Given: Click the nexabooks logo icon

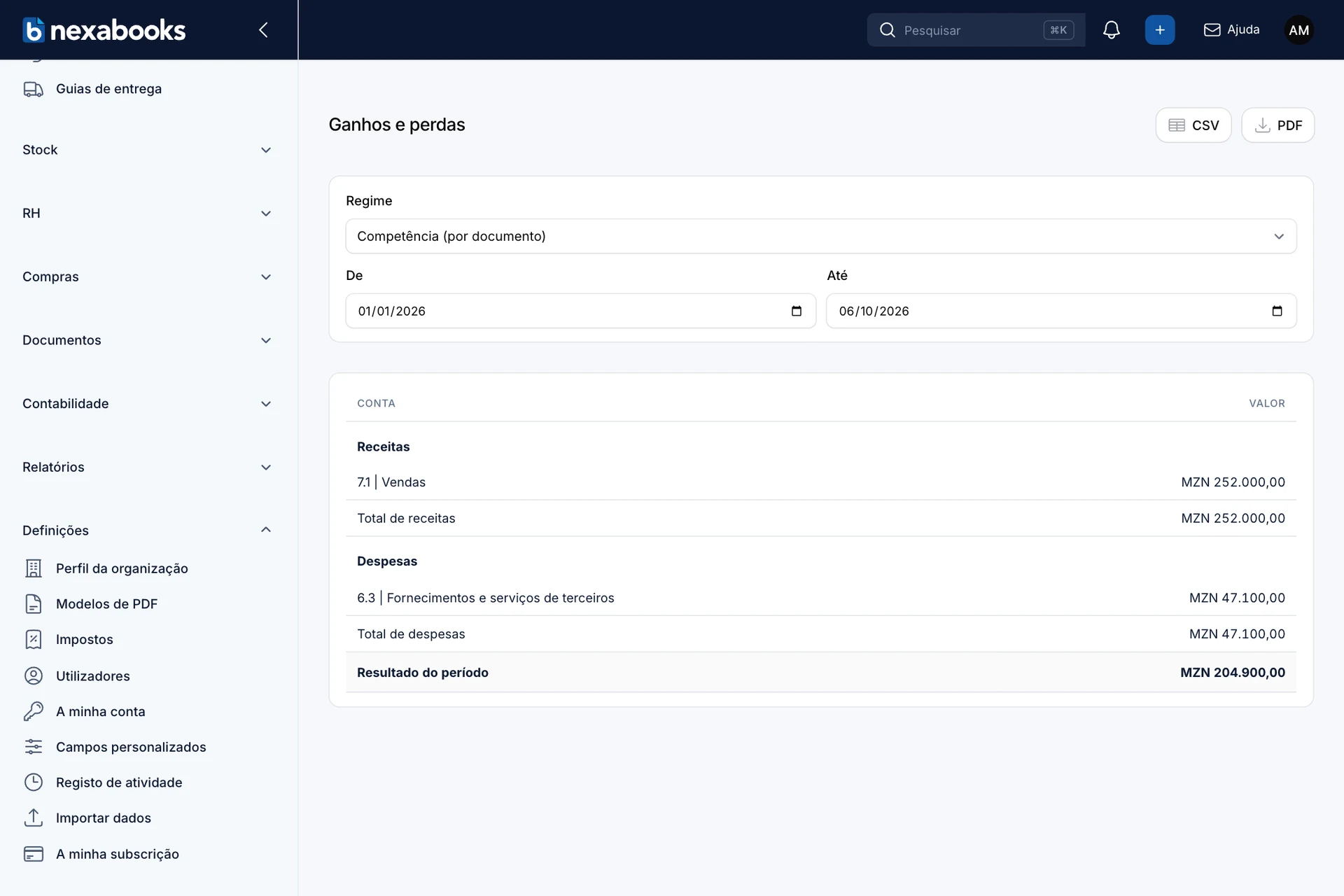Looking at the screenshot, I should 33,30.
